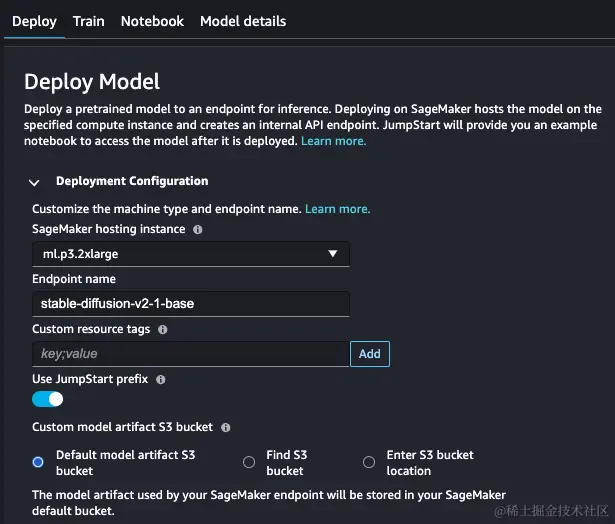Click info icon beside Use JumpStart prefix
This screenshot has width=615, height=524.
coord(161,379)
